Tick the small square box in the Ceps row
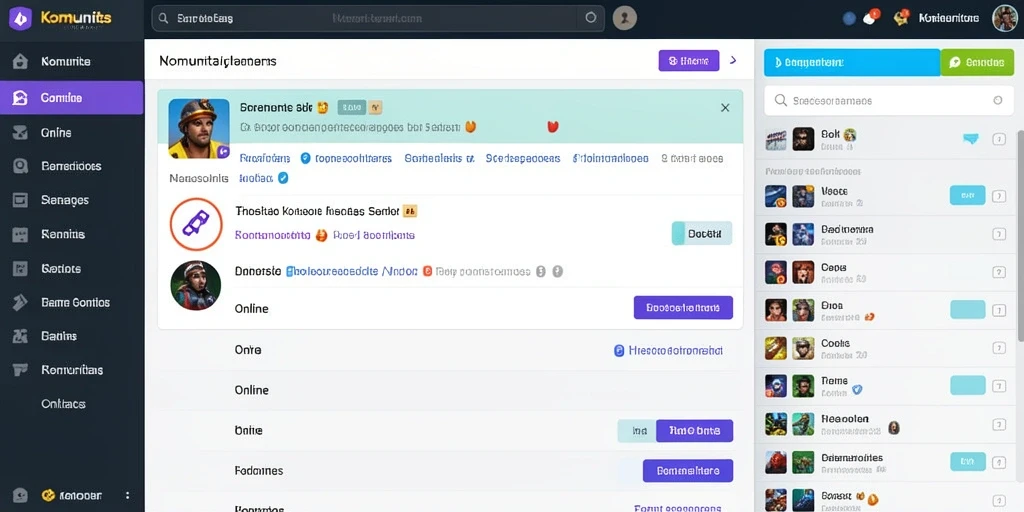This screenshot has width=1024, height=512. pyautogui.click(x=999, y=272)
